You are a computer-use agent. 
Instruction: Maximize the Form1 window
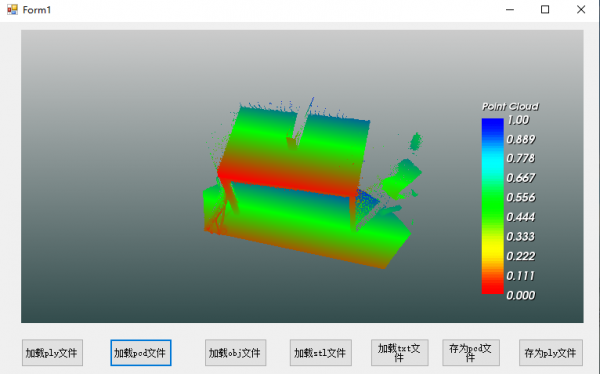(545, 10)
